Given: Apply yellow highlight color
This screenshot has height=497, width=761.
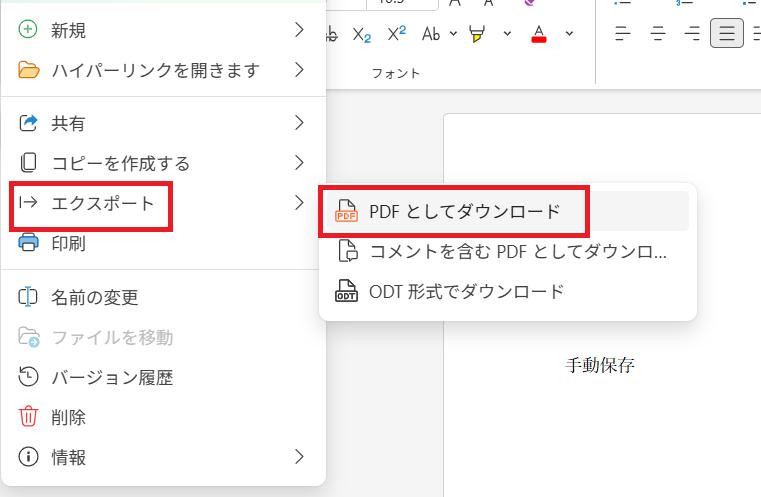Looking at the screenshot, I should (x=477, y=34).
